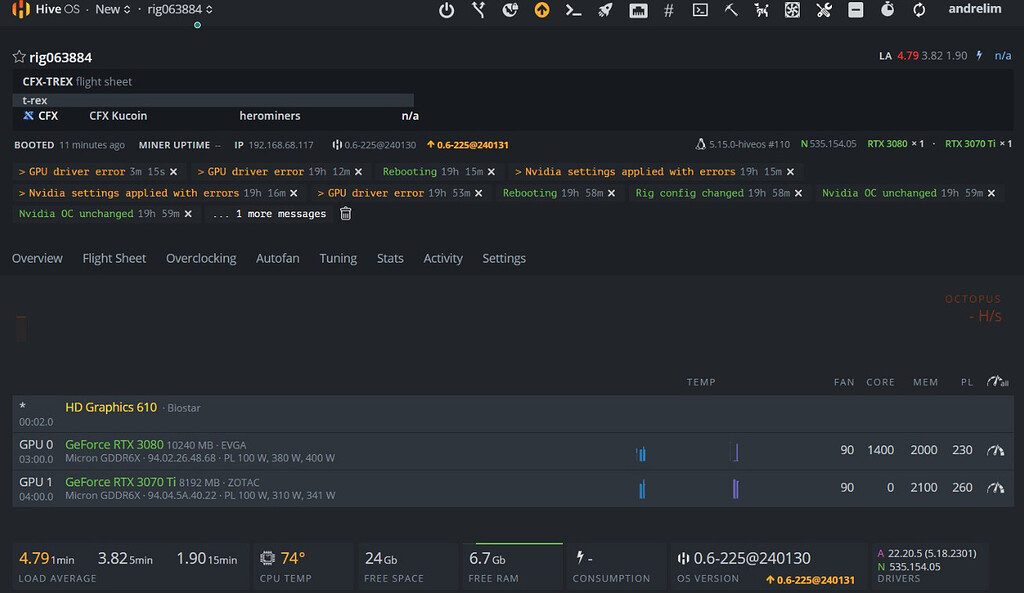The image size is (1024, 593).
Task: Click the refresh arrows icon
Action: pyautogui.click(x=919, y=10)
